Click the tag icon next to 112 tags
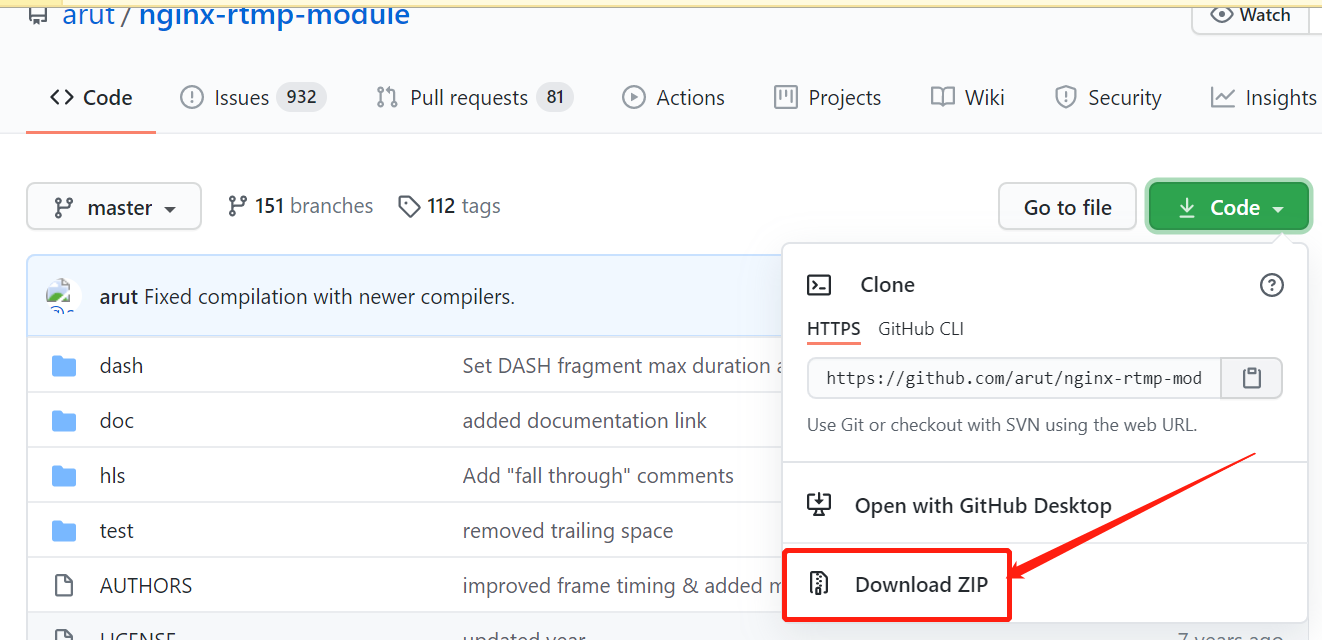 pyautogui.click(x=410, y=206)
